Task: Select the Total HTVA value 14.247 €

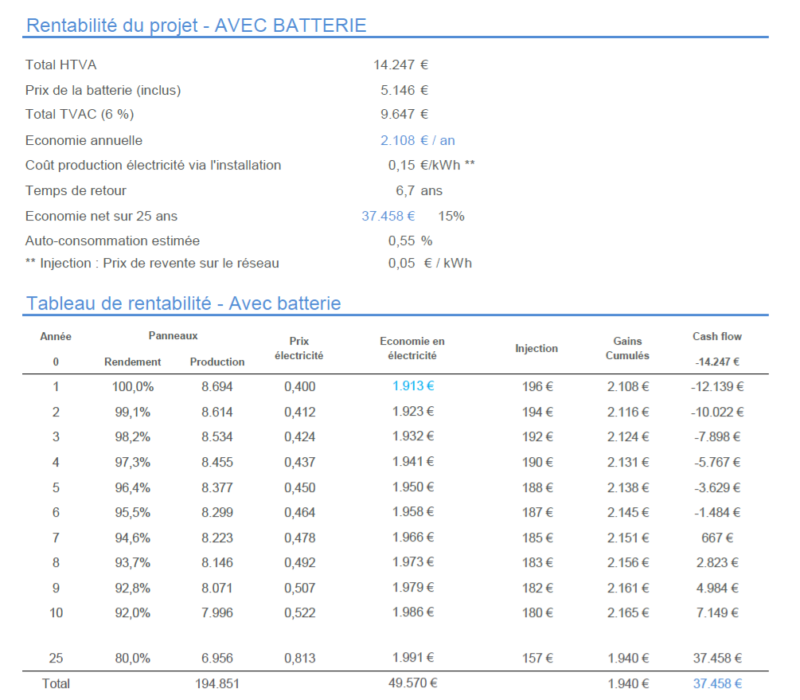Action: click(x=401, y=65)
